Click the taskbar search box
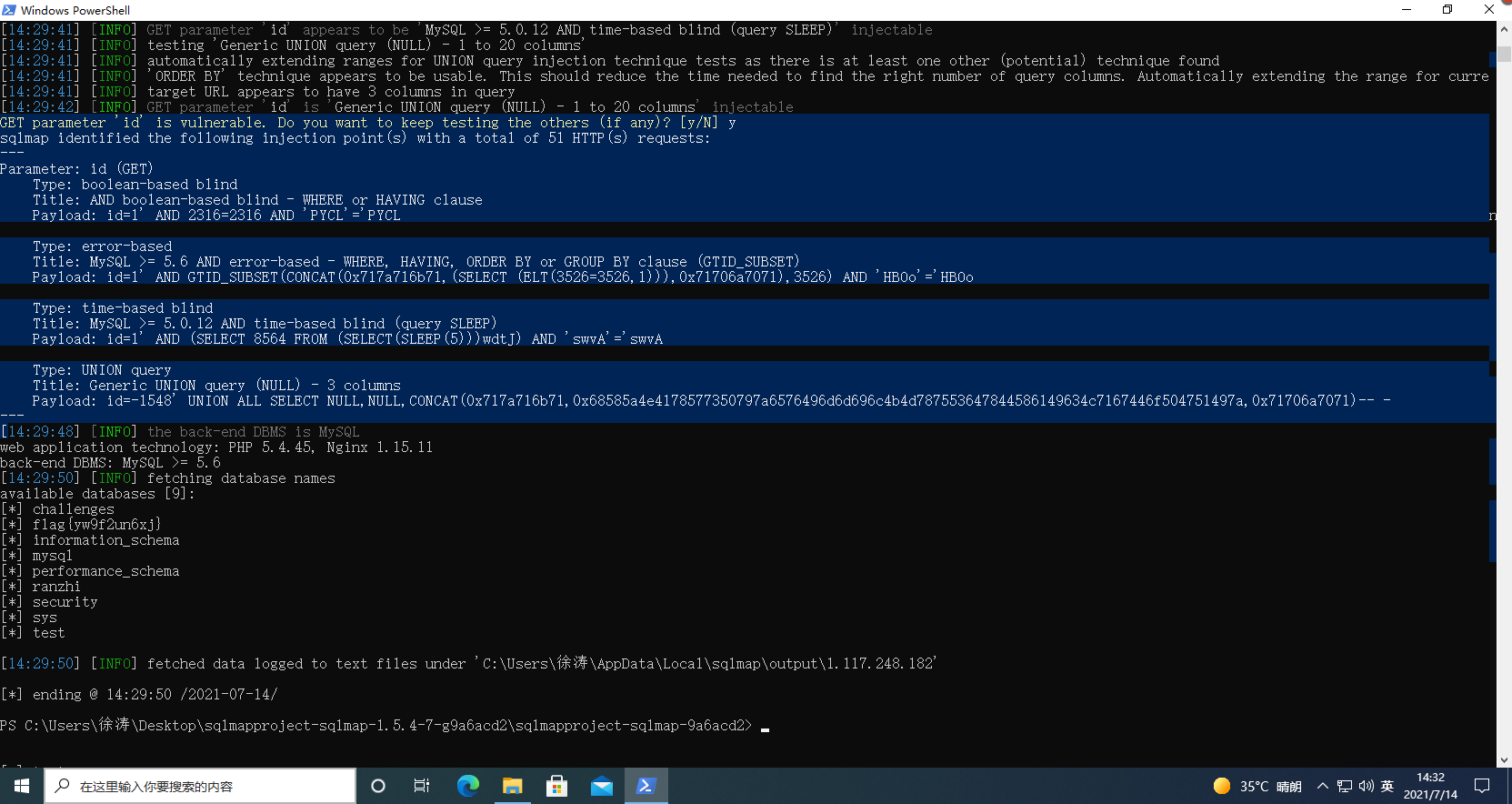This screenshot has height=804, width=1512. click(x=200, y=786)
